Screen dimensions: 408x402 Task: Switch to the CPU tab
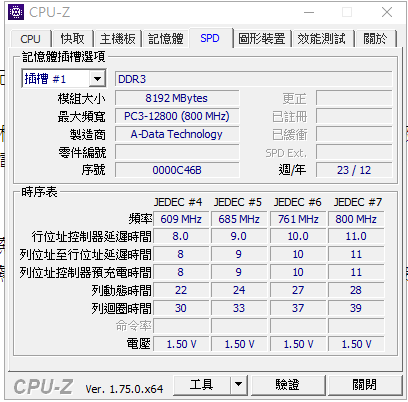click(31, 39)
